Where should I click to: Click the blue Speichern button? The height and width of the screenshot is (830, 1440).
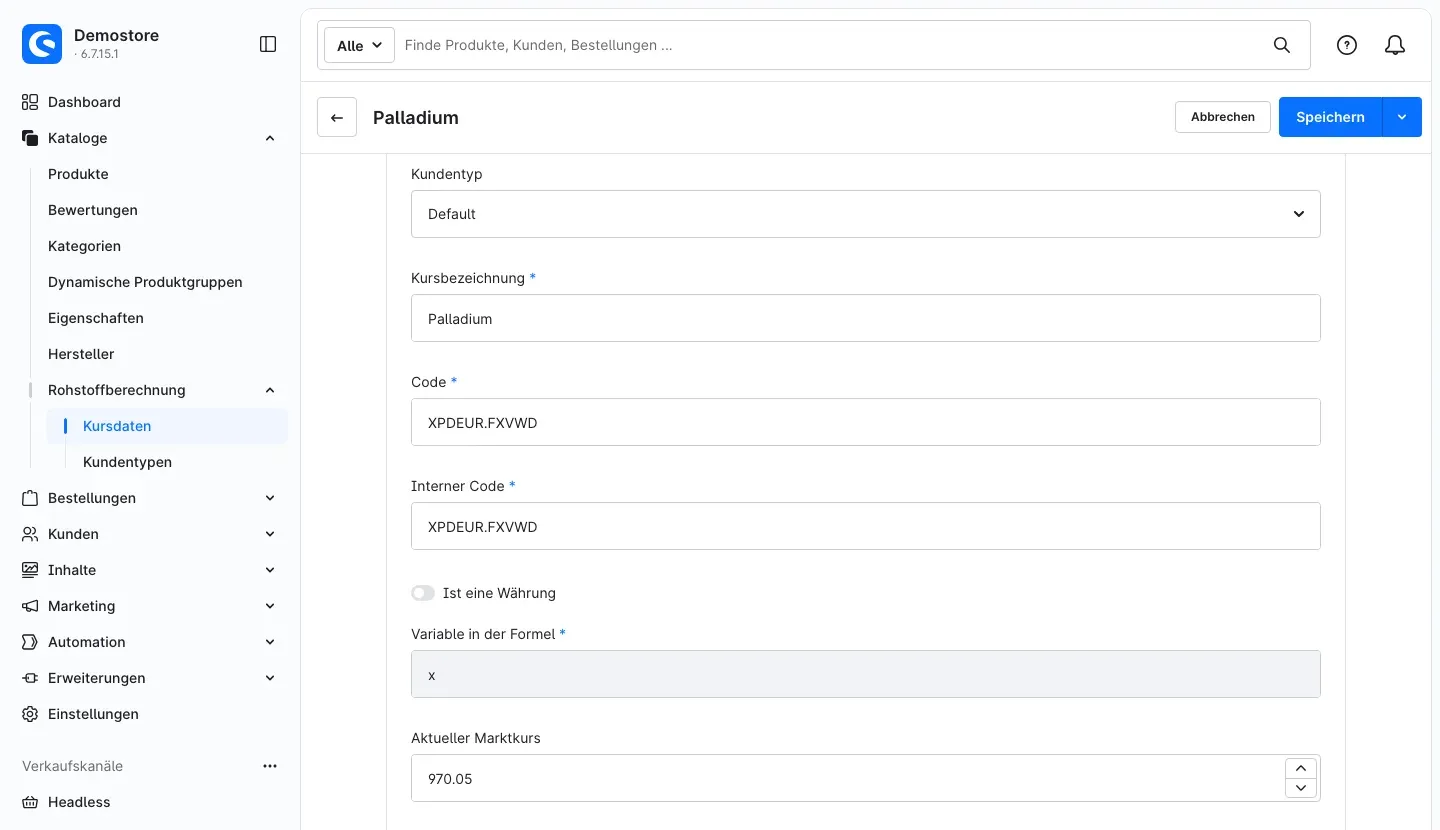pyautogui.click(x=1330, y=117)
